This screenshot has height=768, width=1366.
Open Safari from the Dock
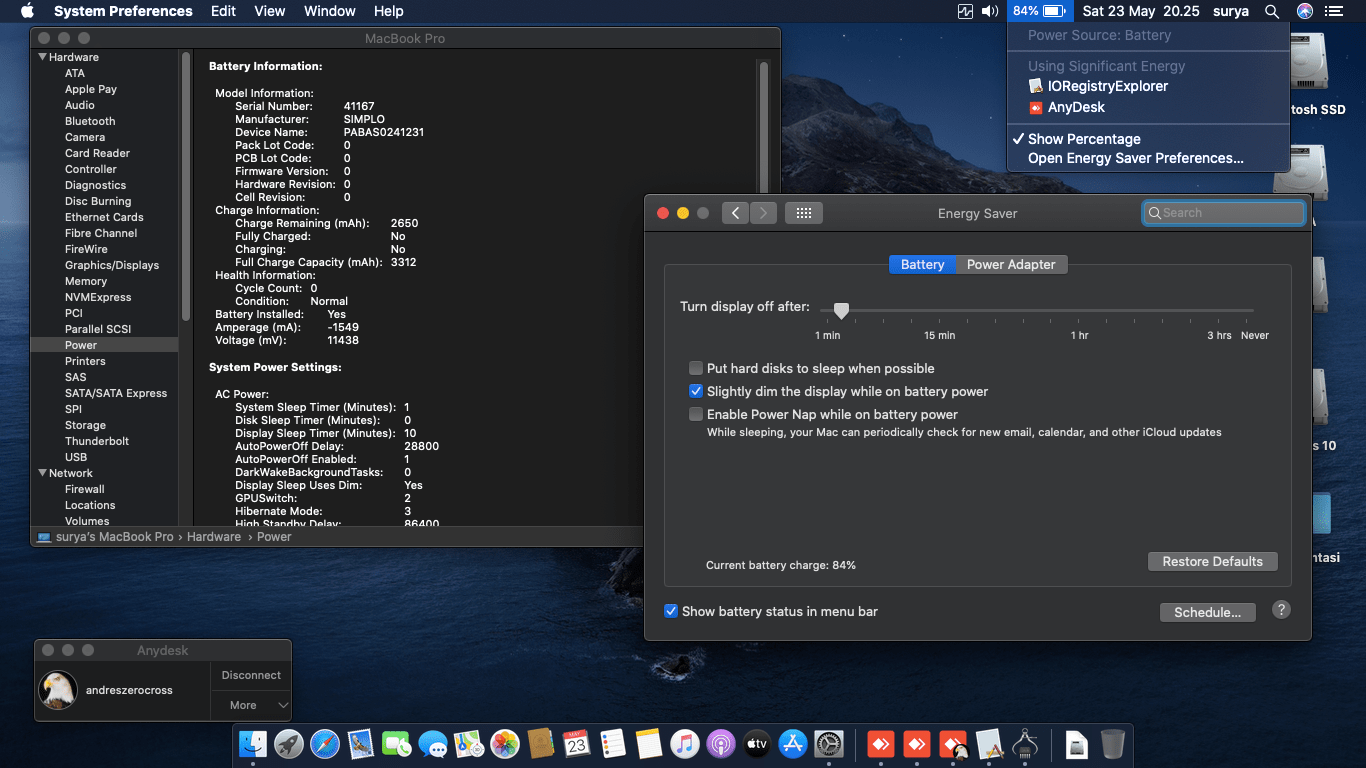click(x=325, y=744)
